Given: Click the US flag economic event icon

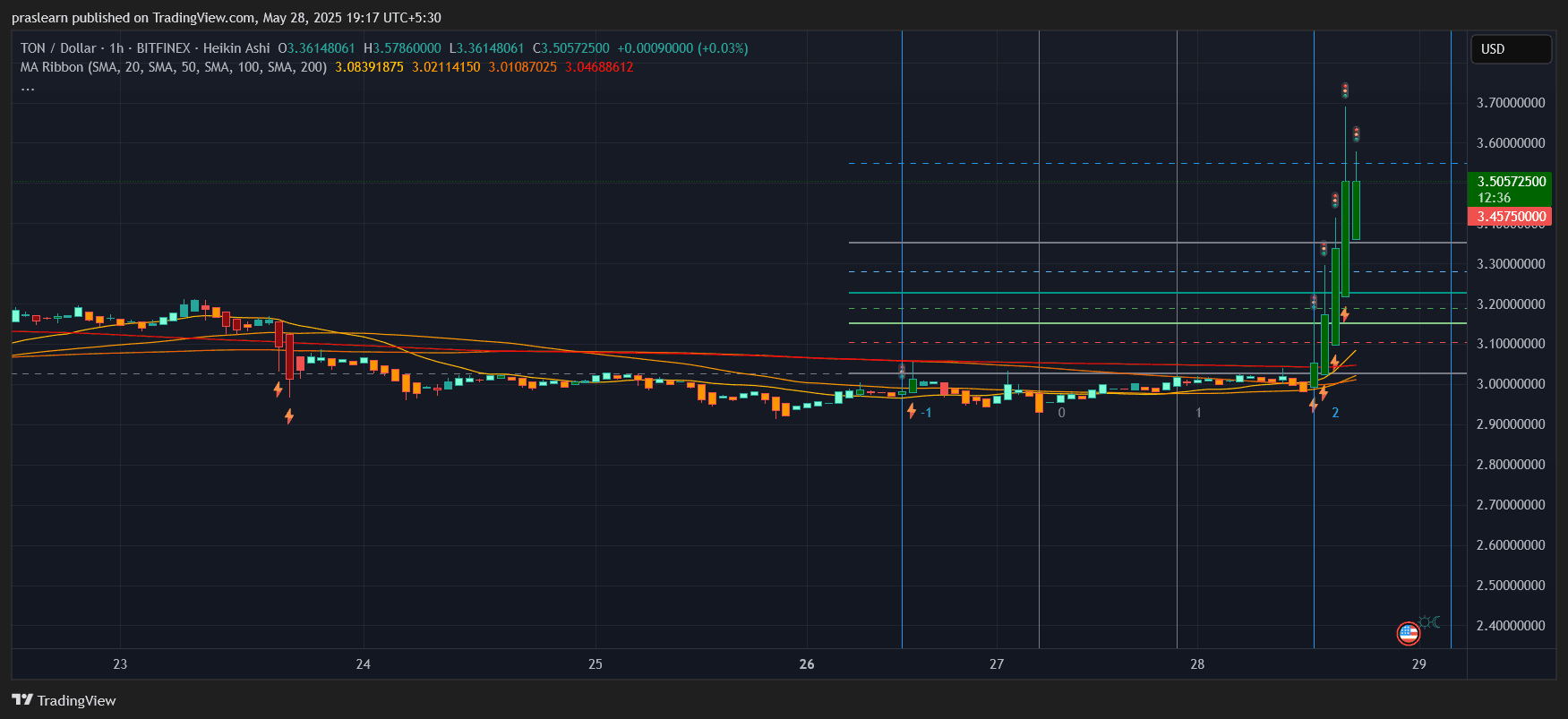Looking at the screenshot, I should pyautogui.click(x=1408, y=634).
